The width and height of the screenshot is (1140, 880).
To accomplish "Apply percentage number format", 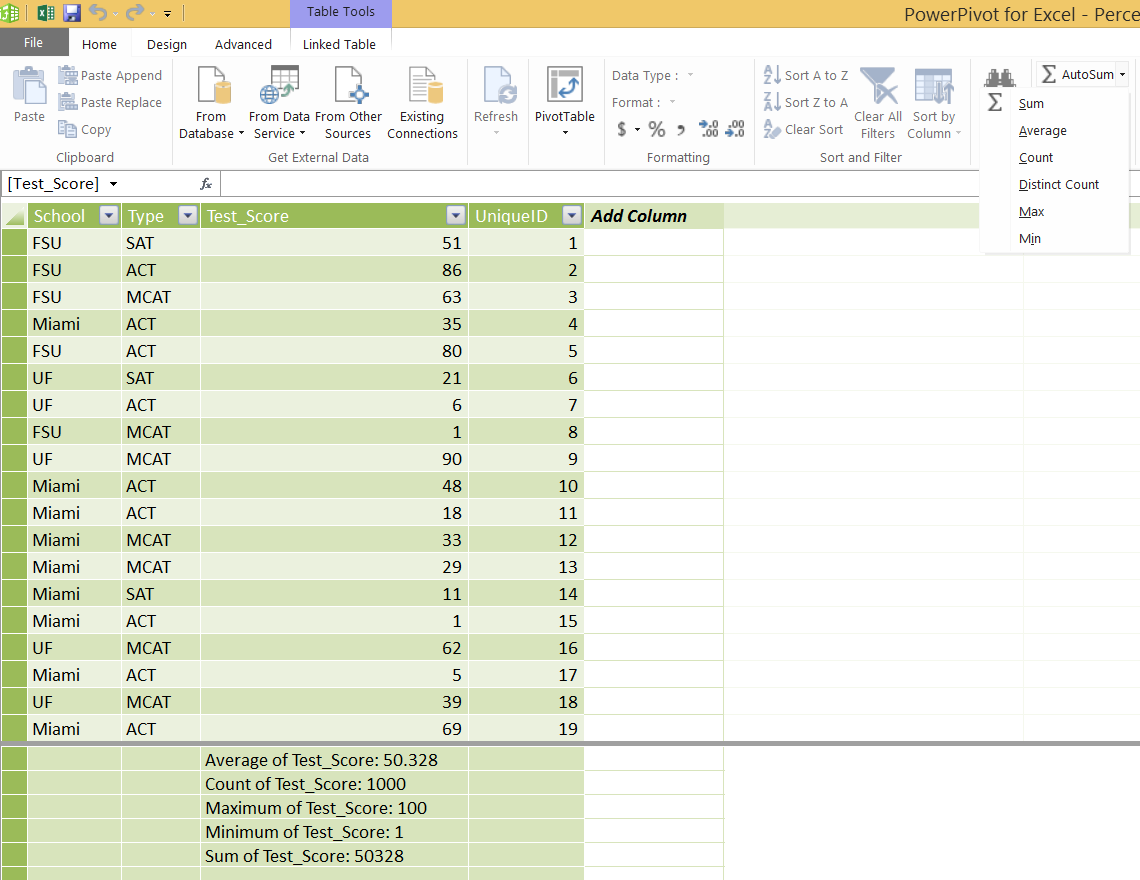I will [656, 129].
